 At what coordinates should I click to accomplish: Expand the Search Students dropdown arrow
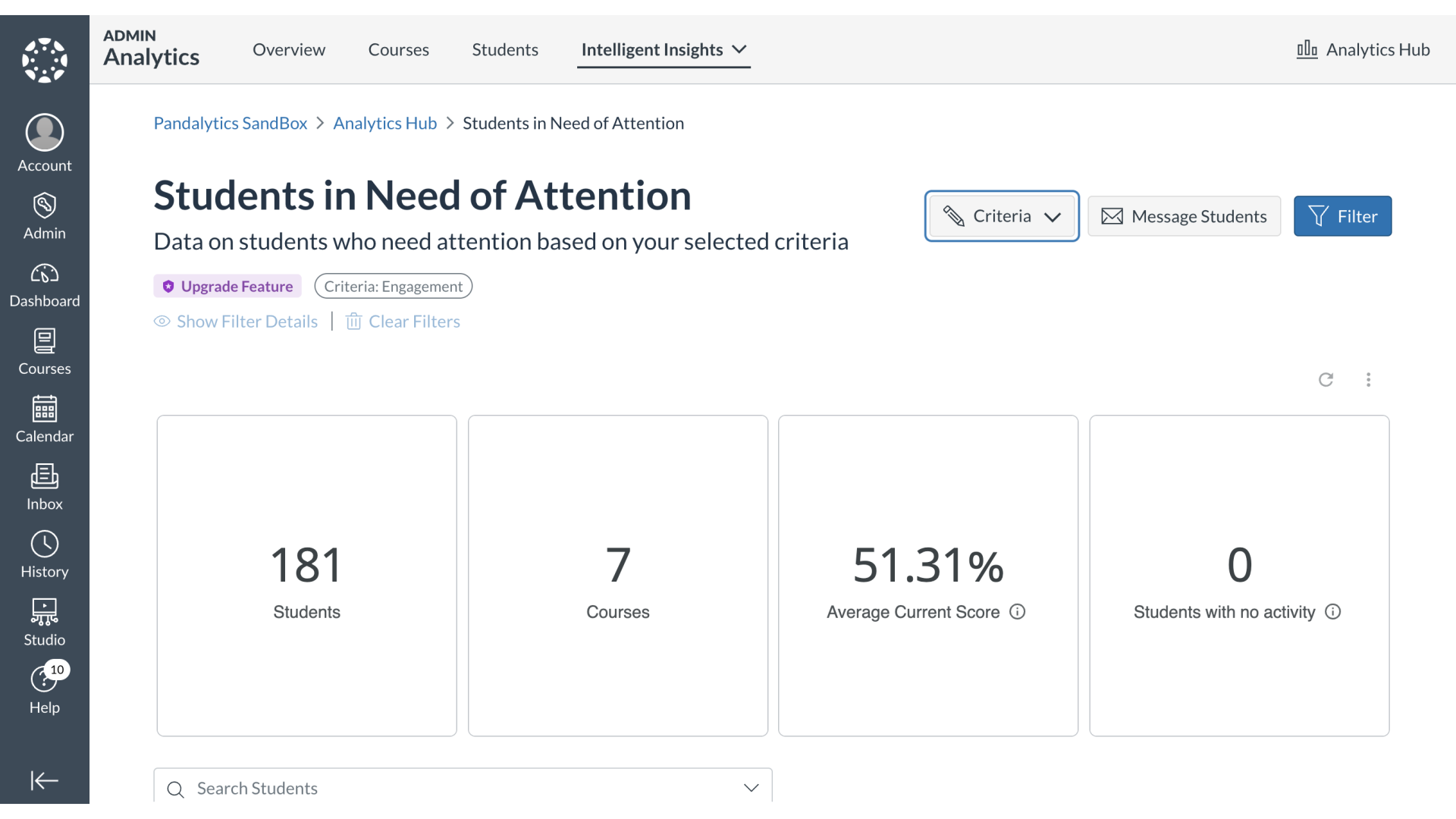tap(752, 788)
